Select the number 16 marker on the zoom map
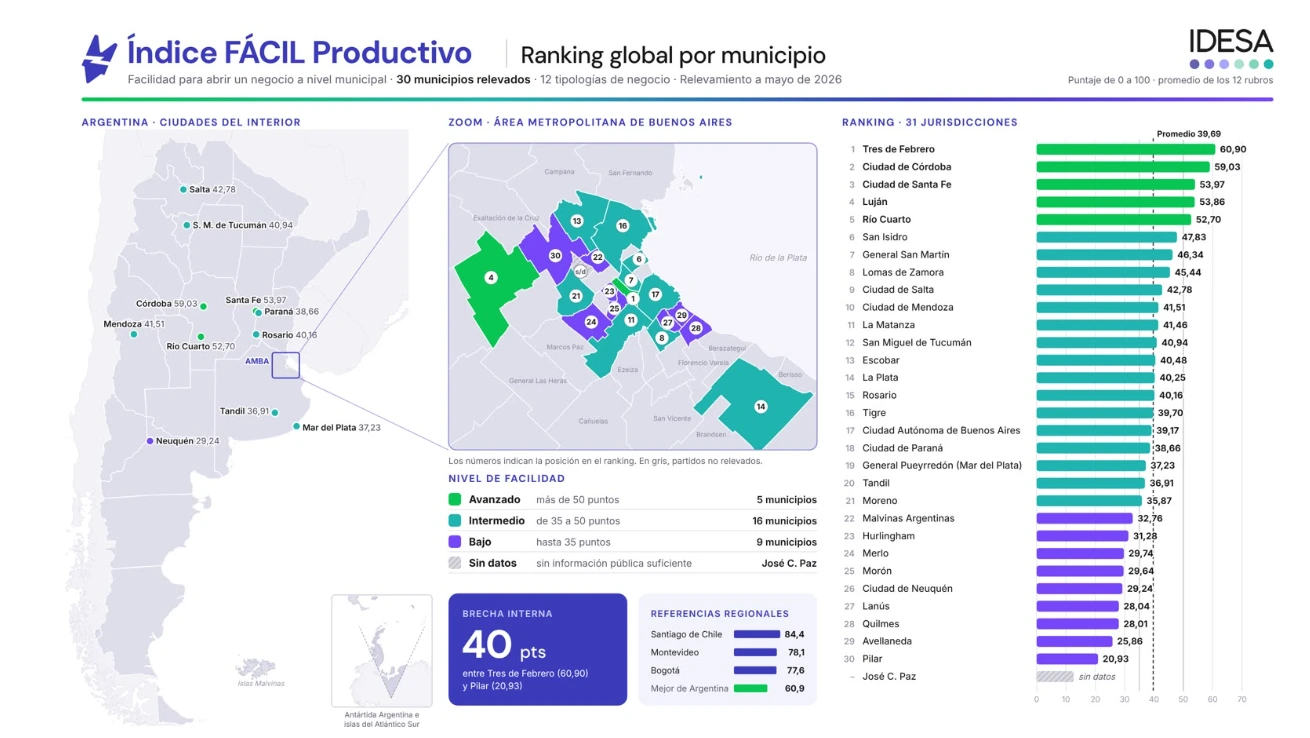Image resolution: width=1310 pixels, height=738 pixels. tap(622, 226)
